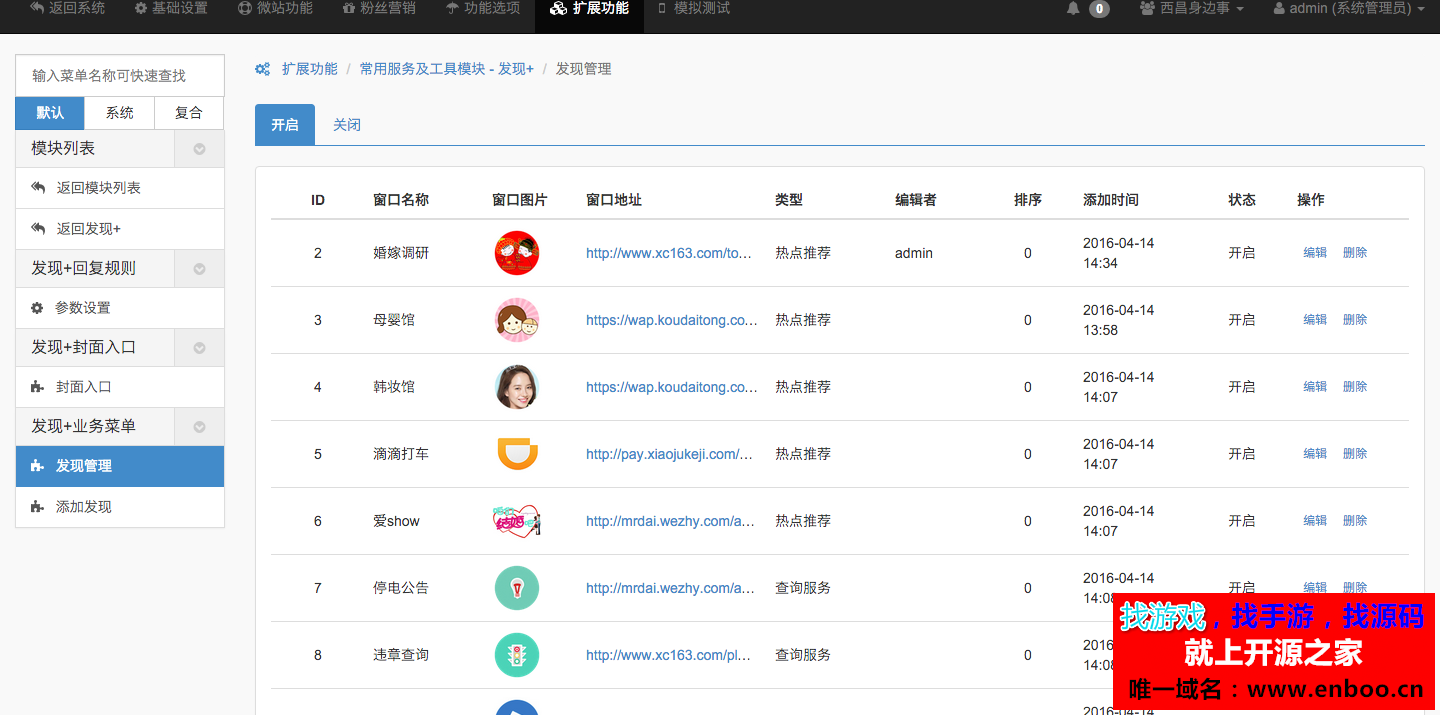The height and width of the screenshot is (715, 1440).
Task: Click the notification bell icon
Action: pos(1073,9)
